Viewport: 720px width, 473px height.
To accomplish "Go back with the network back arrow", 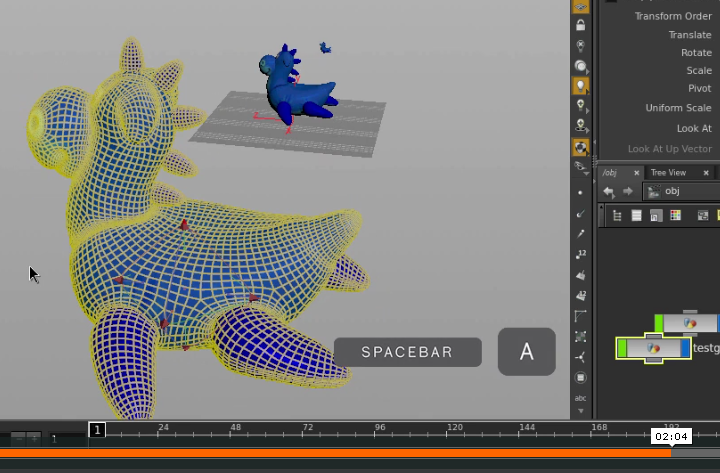I will [x=609, y=191].
